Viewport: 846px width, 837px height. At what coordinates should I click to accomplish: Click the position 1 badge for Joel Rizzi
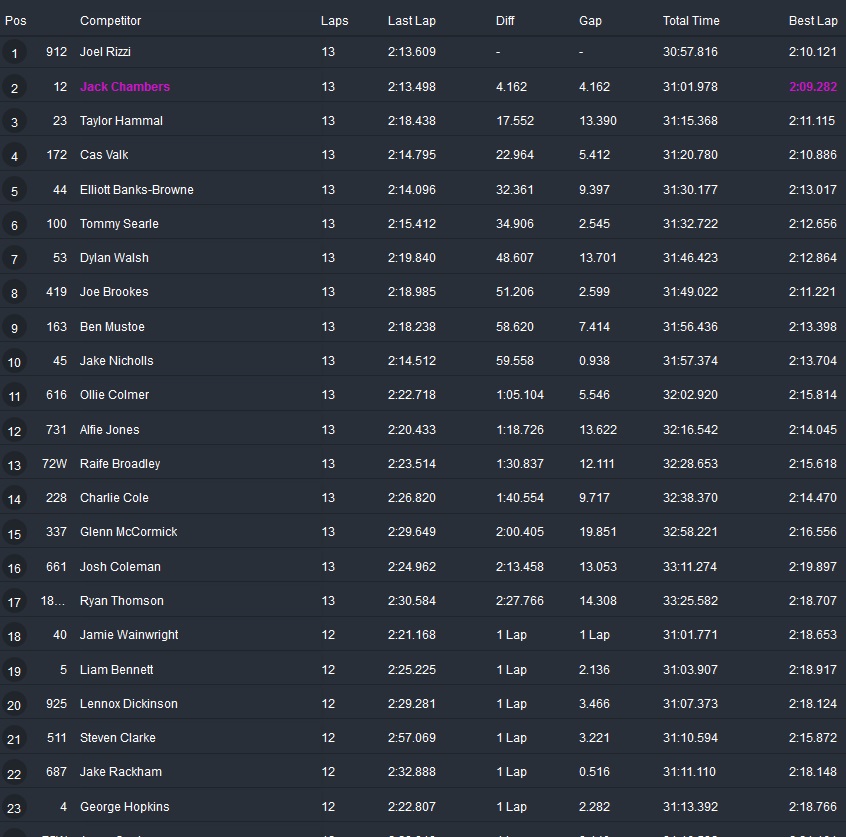pos(14,54)
